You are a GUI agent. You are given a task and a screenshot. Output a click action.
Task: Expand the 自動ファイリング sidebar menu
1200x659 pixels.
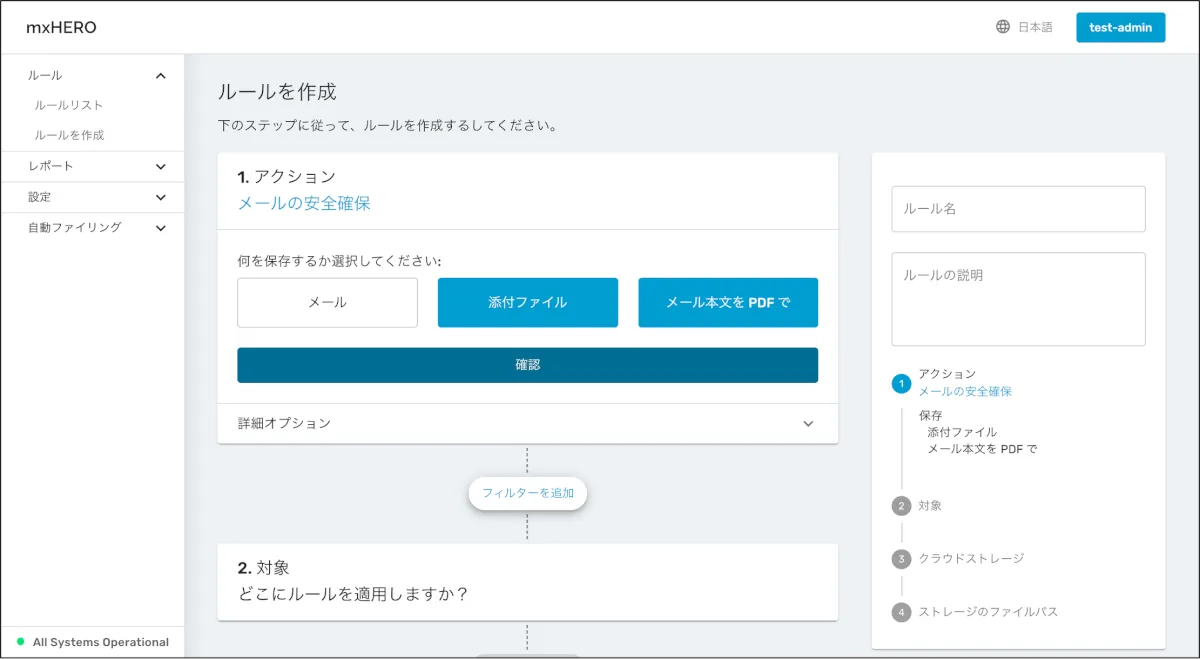(161, 228)
